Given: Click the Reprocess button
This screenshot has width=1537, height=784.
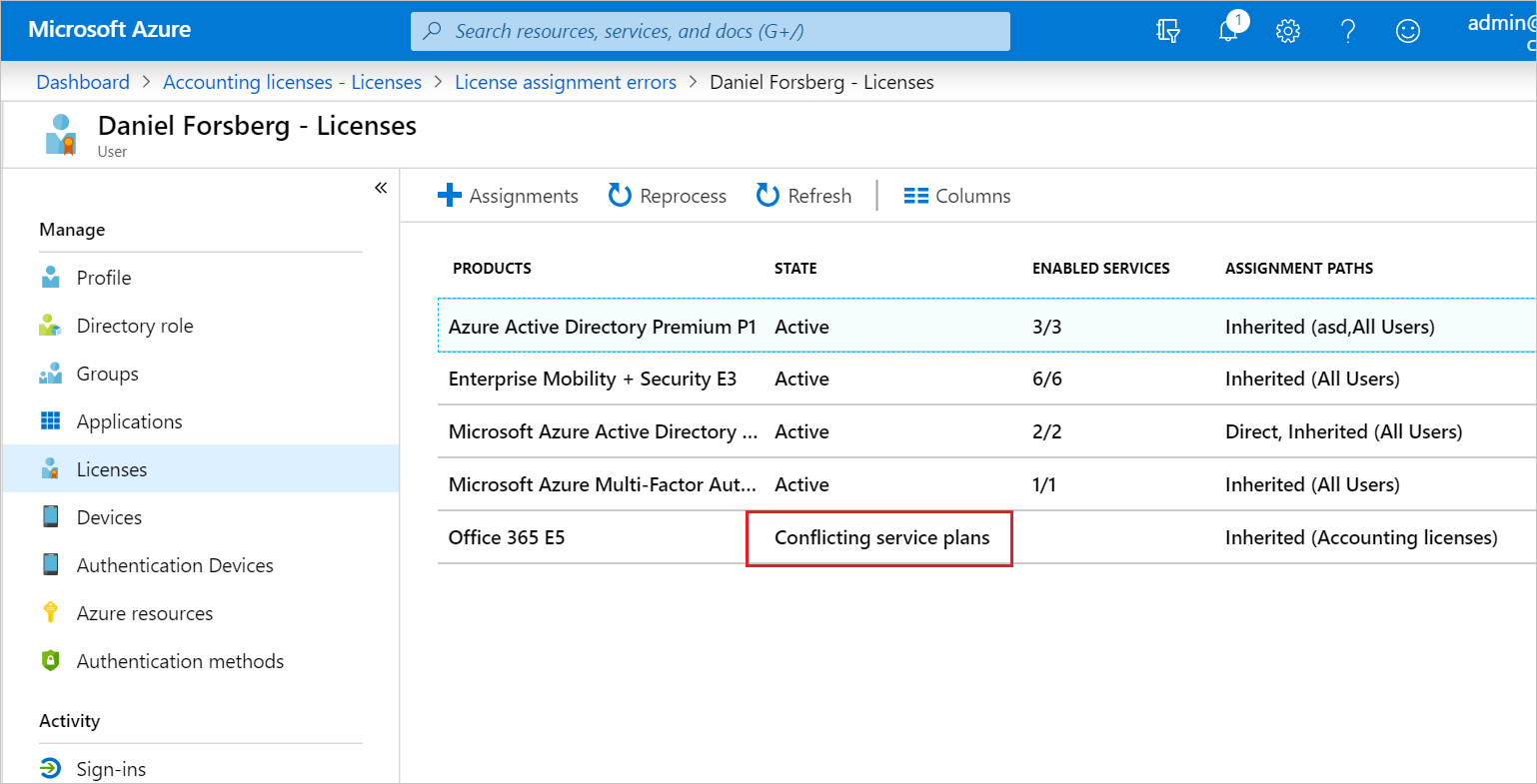Looking at the screenshot, I should (667, 196).
